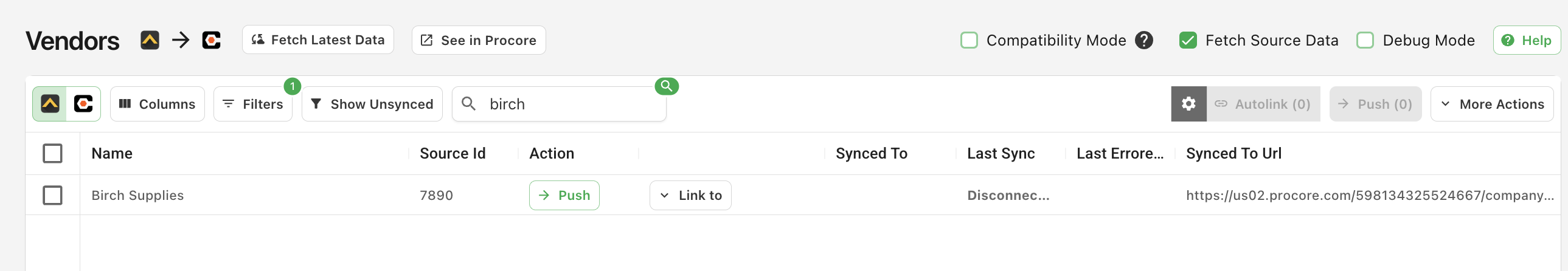This screenshot has height=271, width=1568.
Task: Toggle Show Unsynced filter
Action: tap(372, 104)
